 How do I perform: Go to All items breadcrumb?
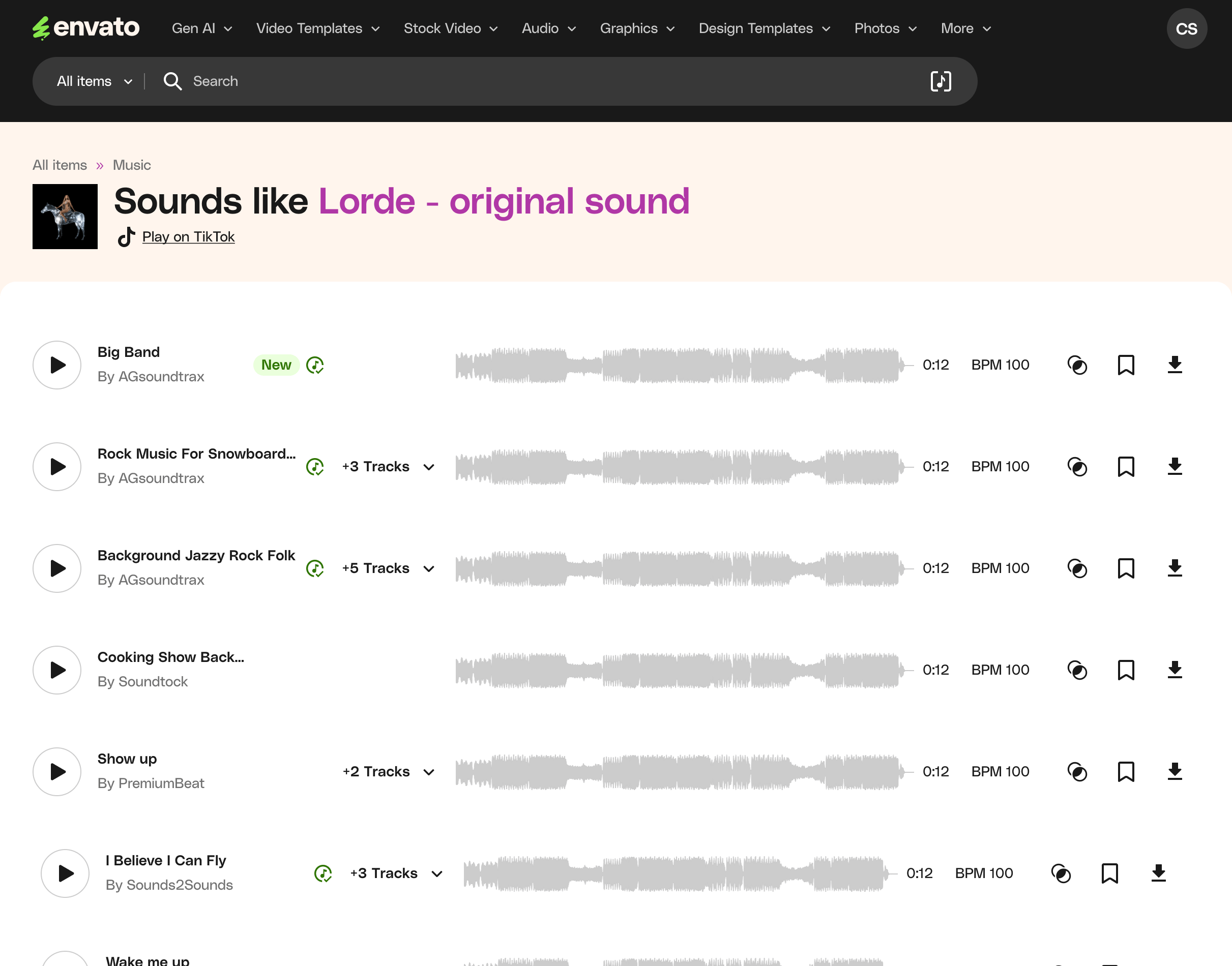pos(60,165)
